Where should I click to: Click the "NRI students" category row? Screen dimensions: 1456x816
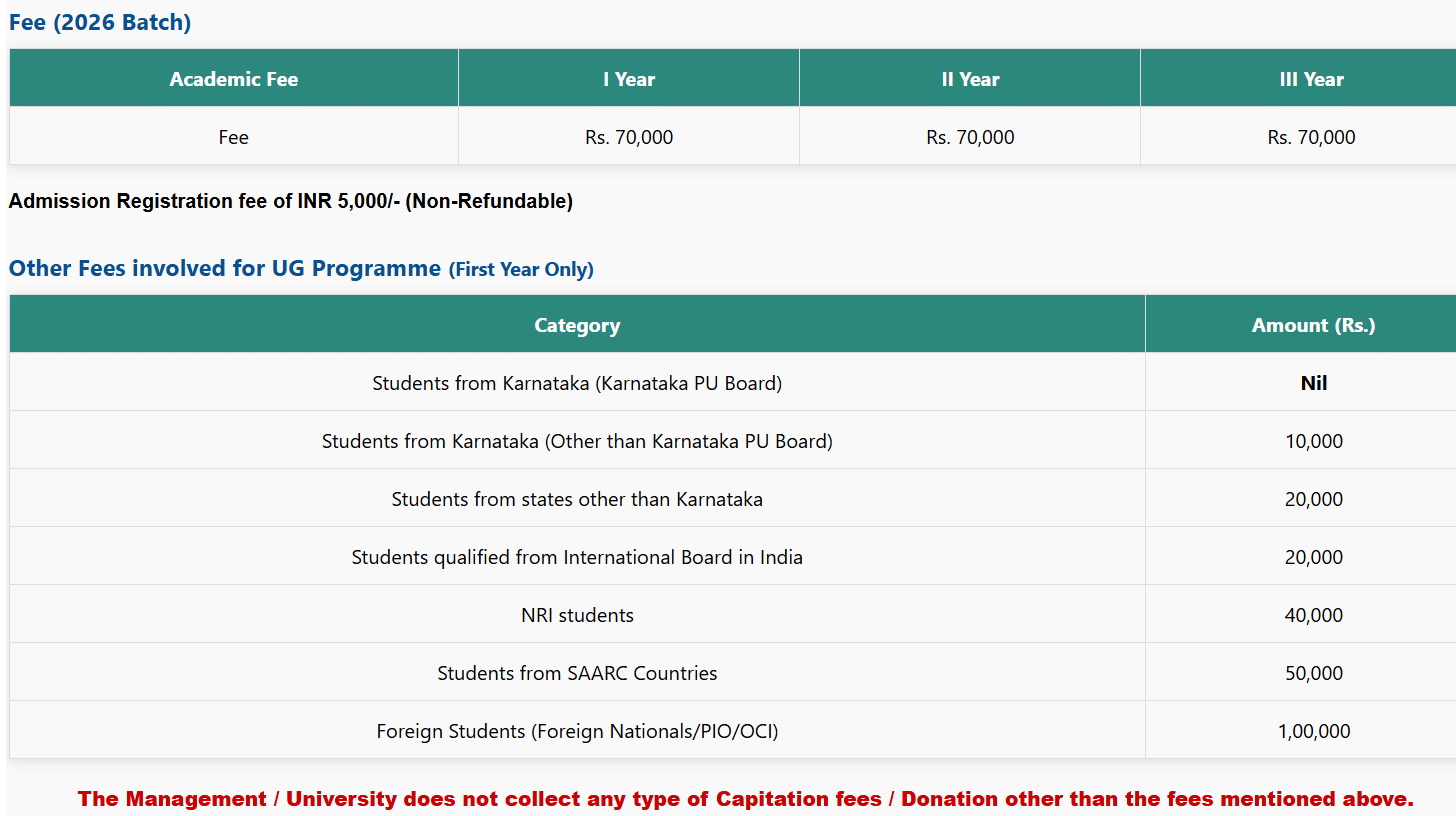coord(577,615)
